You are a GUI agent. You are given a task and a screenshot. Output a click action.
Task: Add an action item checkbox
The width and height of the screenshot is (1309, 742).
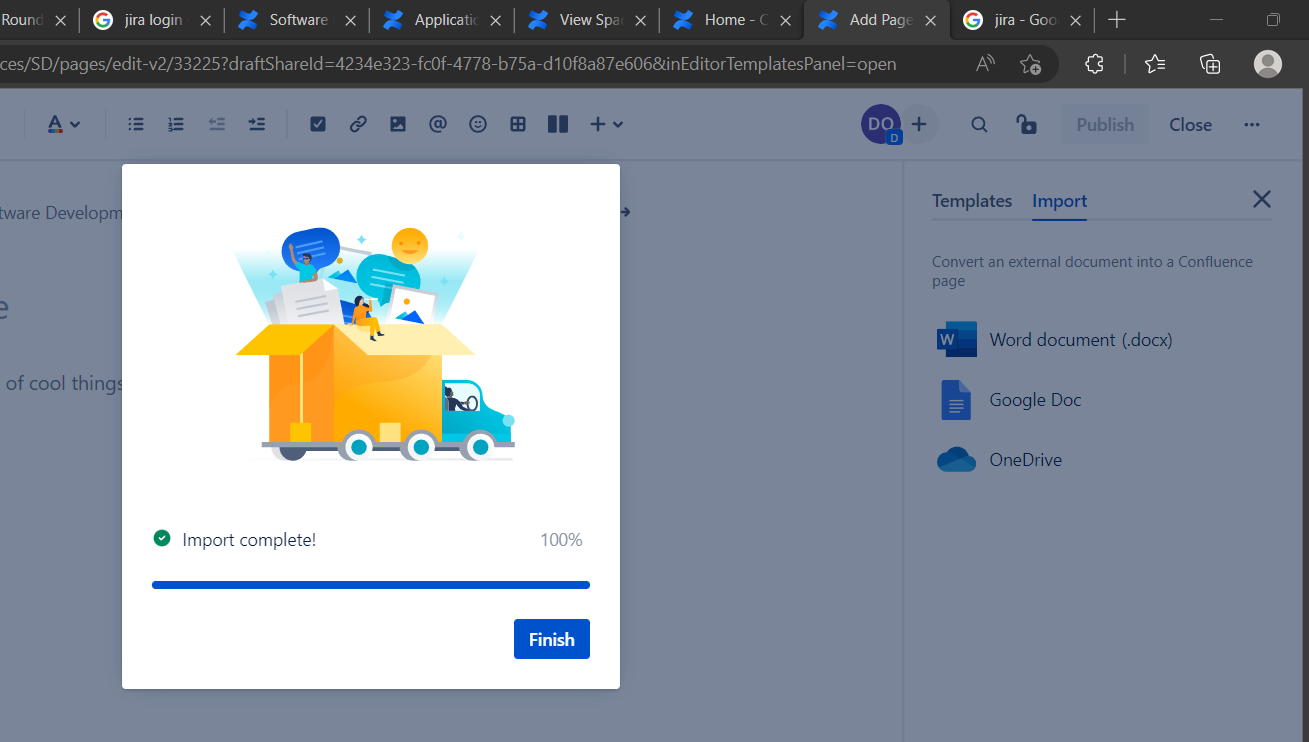coord(318,124)
